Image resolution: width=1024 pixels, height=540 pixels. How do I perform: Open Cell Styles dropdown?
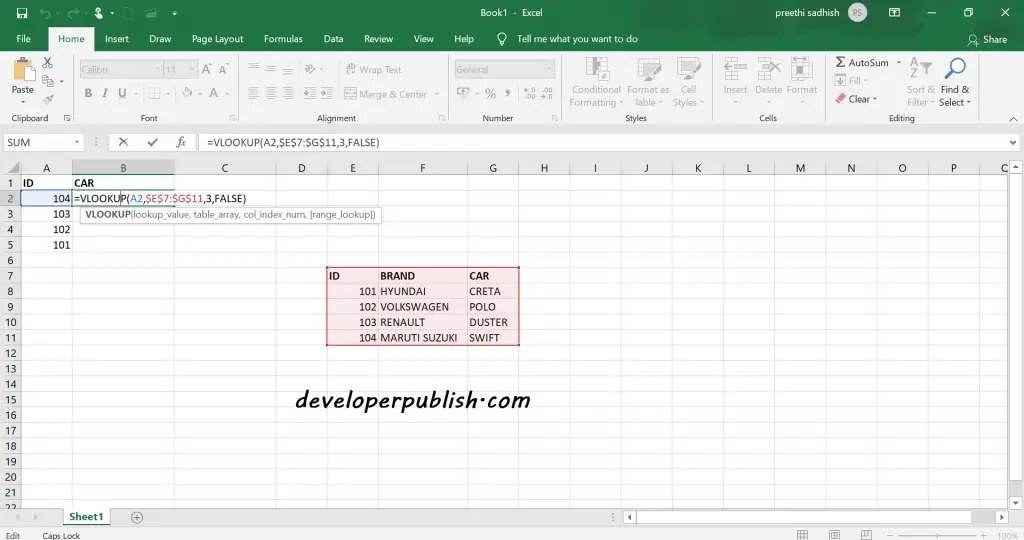pyautogui.click(x=688, y=82)
